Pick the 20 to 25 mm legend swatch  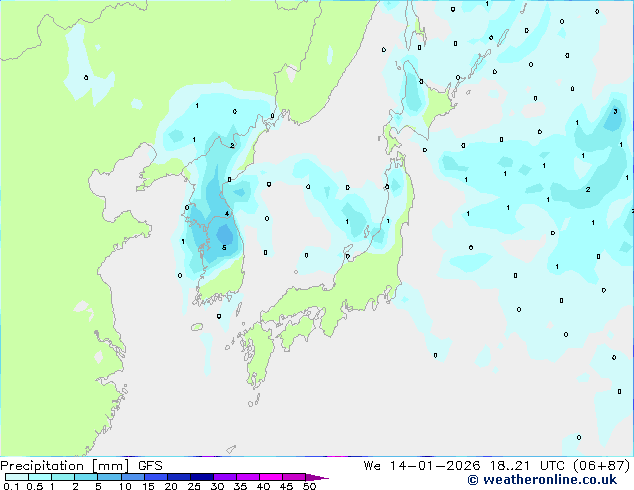pos(178,477)
